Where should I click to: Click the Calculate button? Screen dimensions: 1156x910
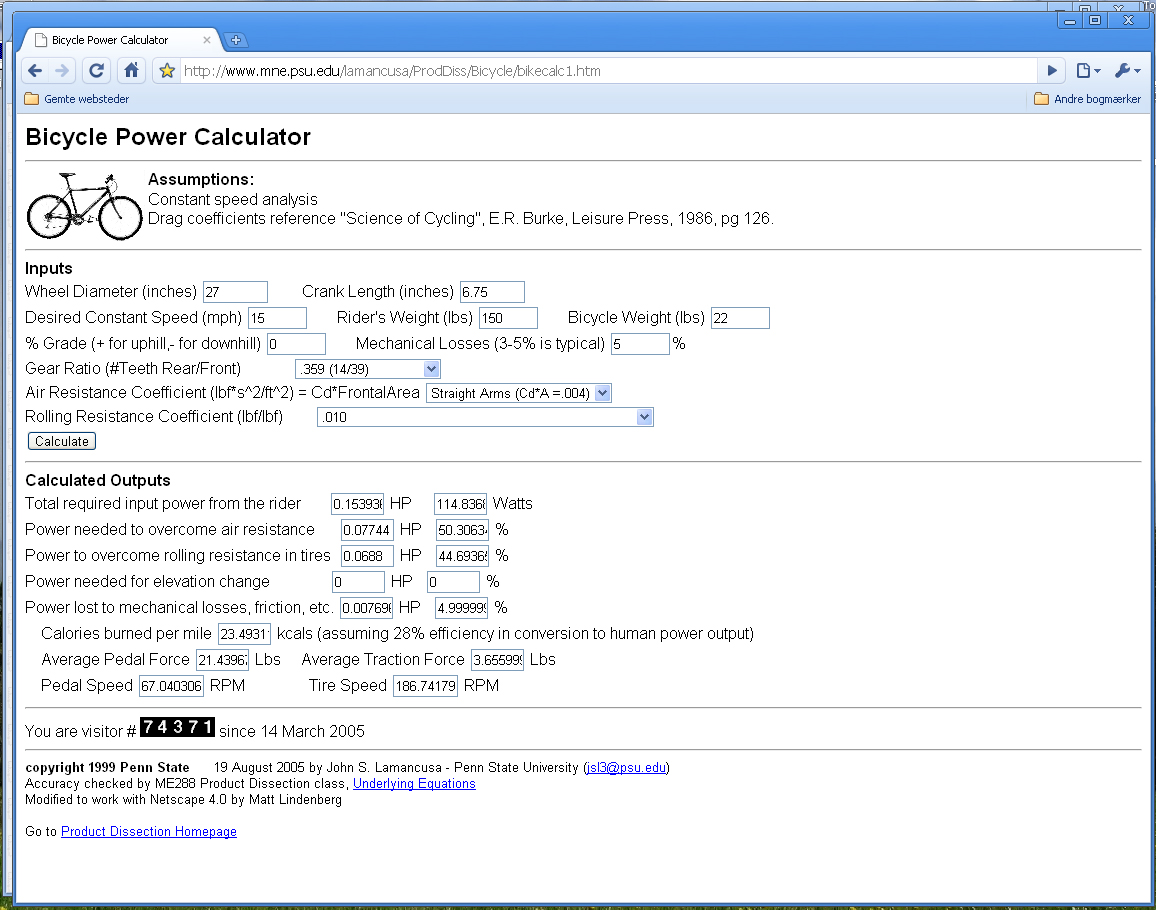coord(62,441)
